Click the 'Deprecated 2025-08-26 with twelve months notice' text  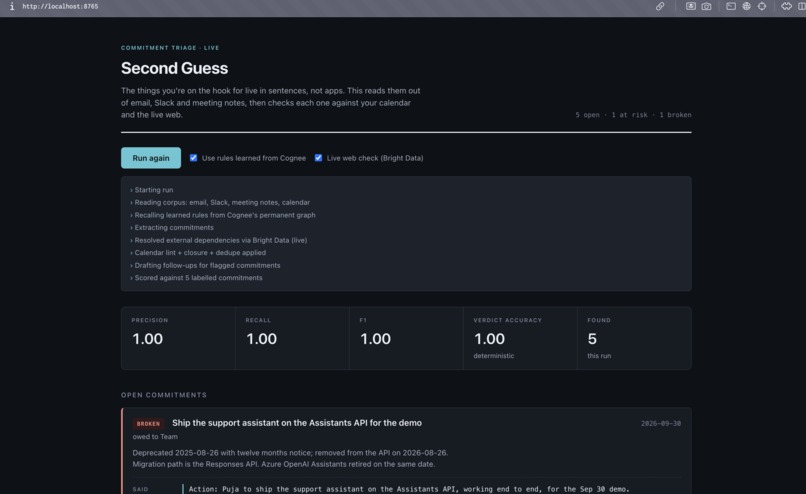(x=290, y=453)
